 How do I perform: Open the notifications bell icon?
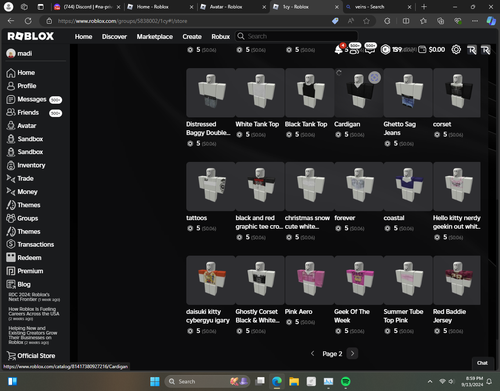pyautogui.click(x=338, y=50)
